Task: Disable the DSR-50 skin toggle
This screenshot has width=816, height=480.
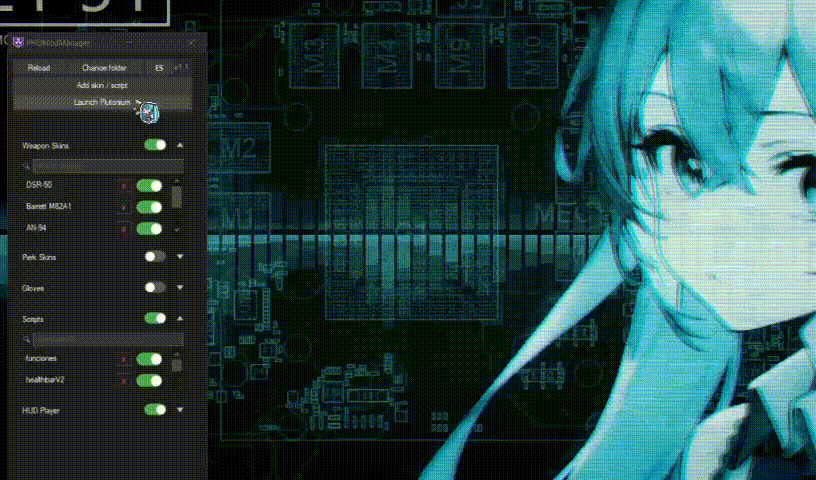Action: [x=149, y=186]
